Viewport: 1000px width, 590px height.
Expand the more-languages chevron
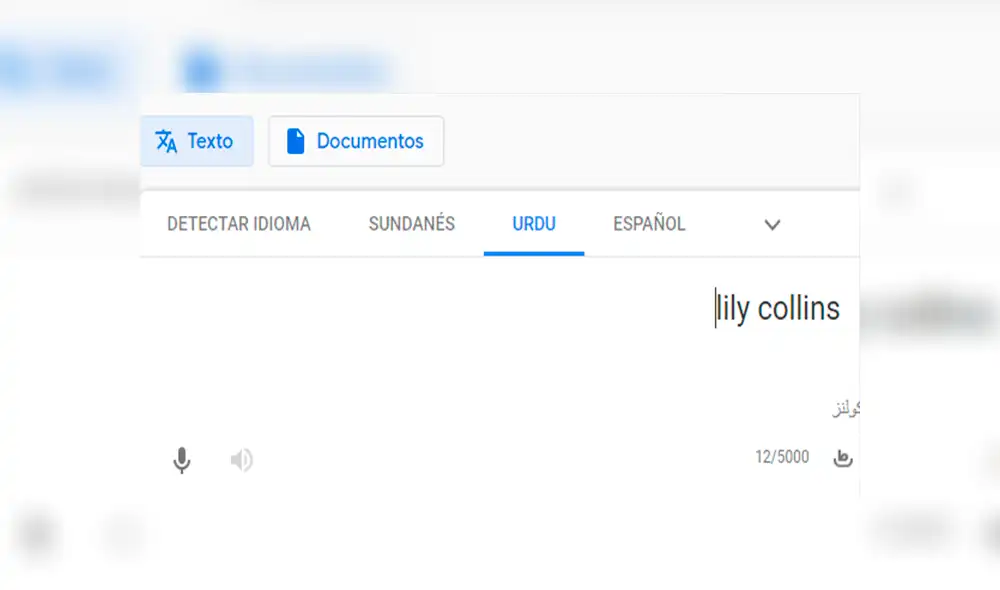(772, 225)
